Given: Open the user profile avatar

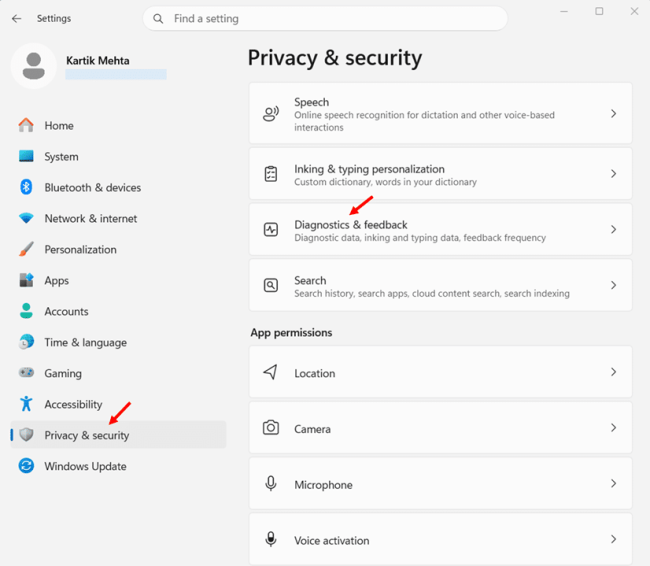Looking at the screenshot, I should (34, 66).
